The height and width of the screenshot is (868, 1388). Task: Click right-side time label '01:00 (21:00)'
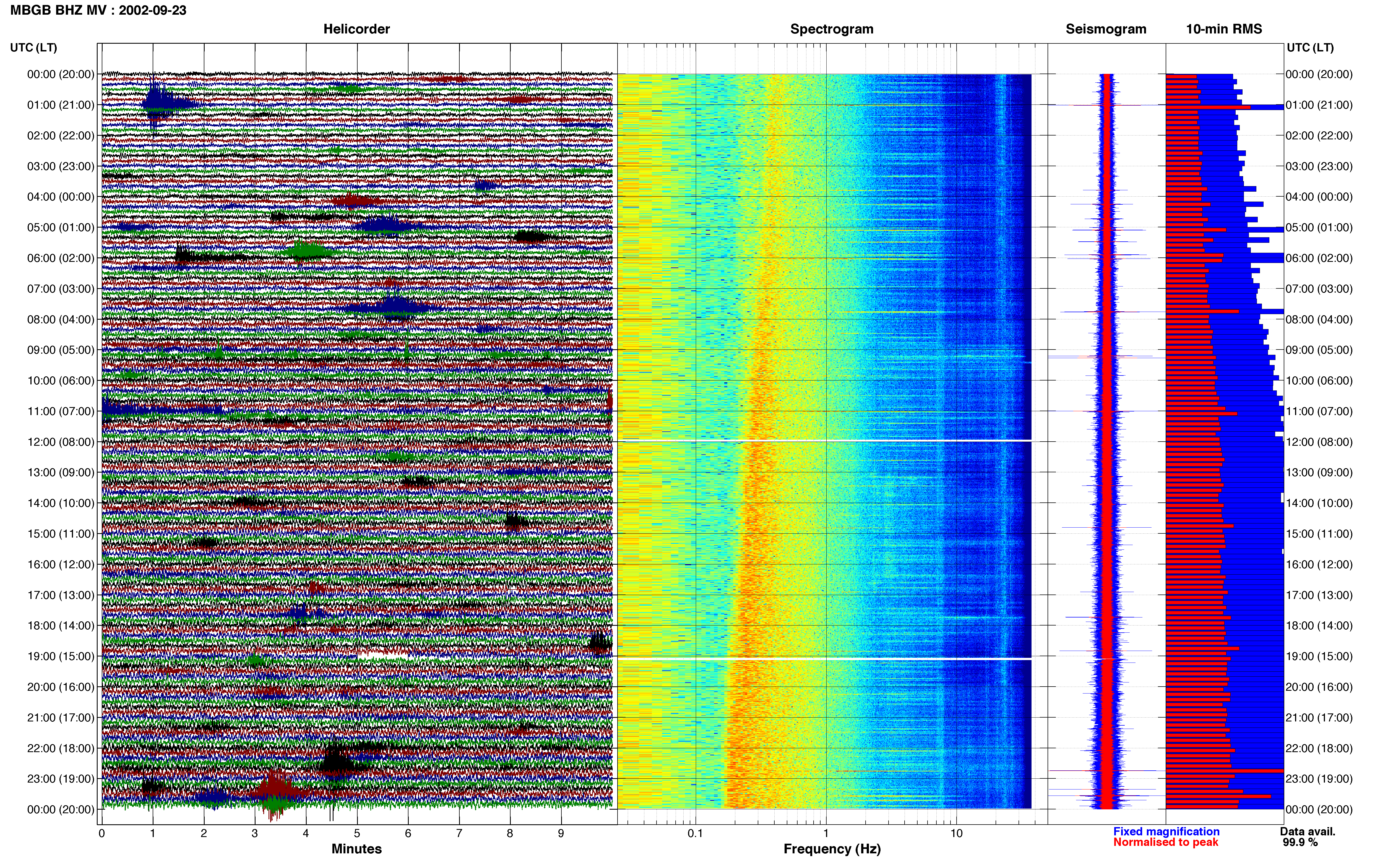click(x=1319, y=105)
